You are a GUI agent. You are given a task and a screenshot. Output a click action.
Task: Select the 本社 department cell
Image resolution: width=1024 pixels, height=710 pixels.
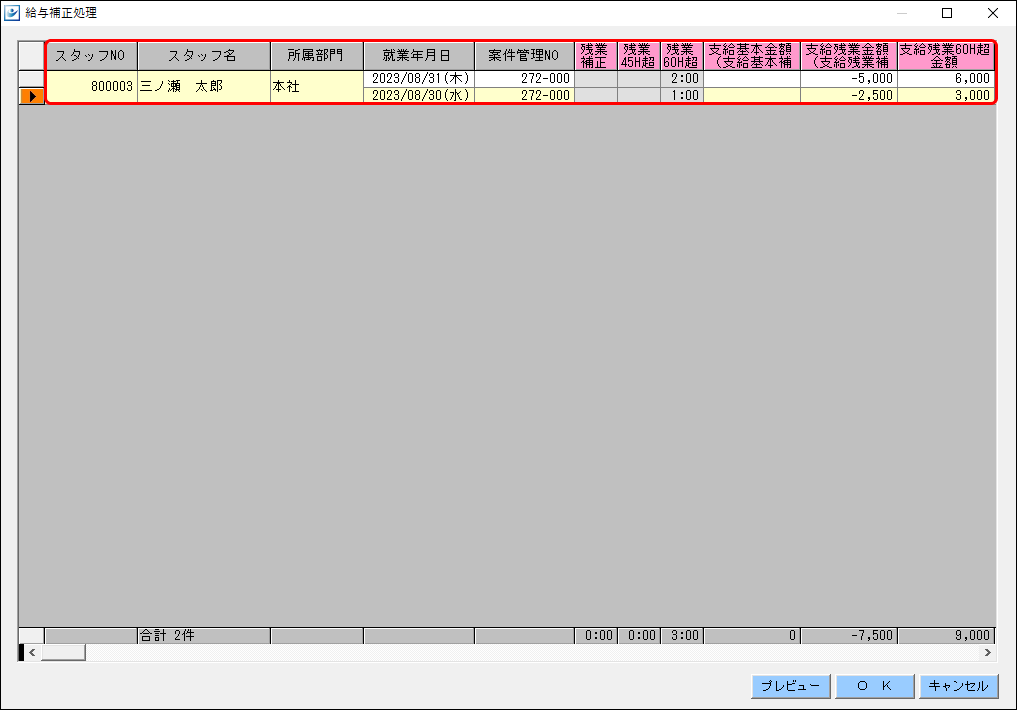coord(317,86)
